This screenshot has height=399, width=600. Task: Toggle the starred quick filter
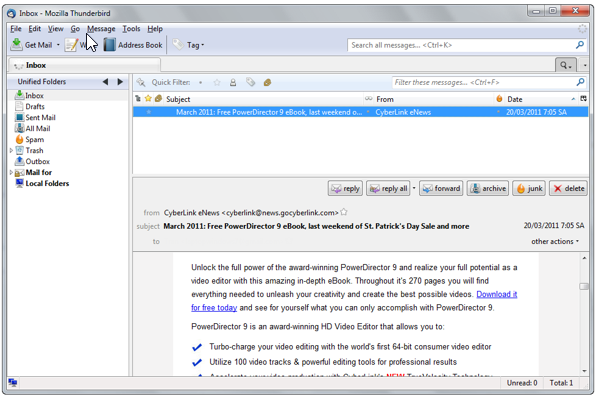point(217,82)
